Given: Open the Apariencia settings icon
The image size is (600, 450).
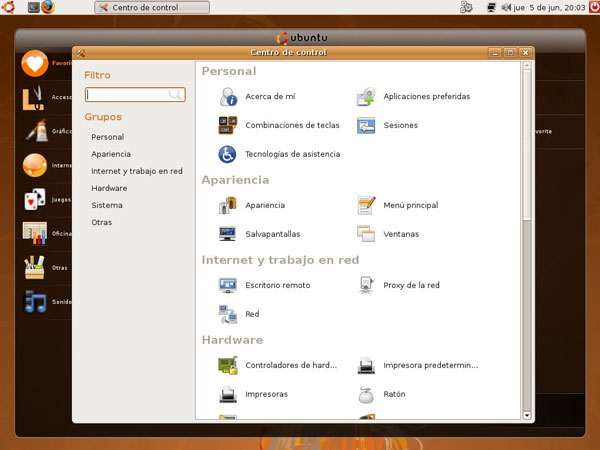Looking at the screenshot, I should [x=228, y=205].
